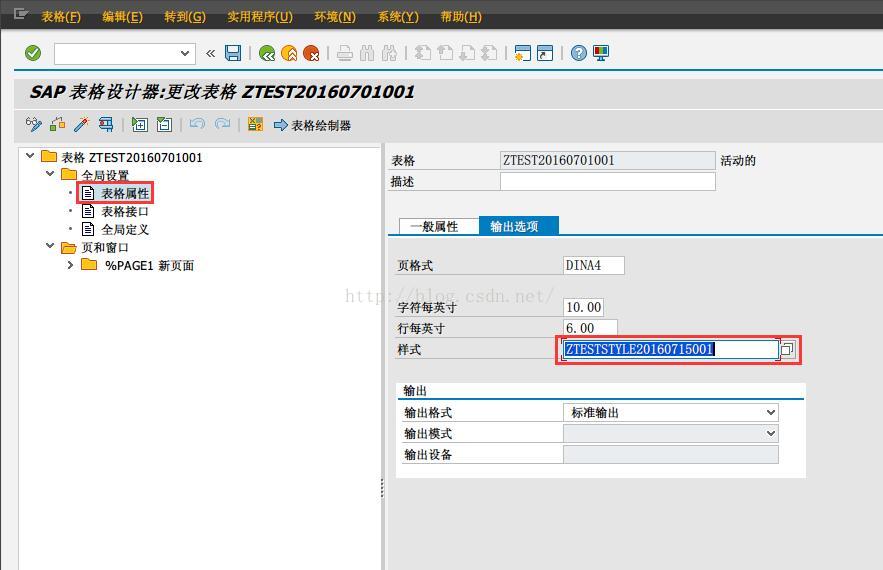Click the orange Exit icon
The width and height of the screenshot is (883, 570).
click(289, 54)
